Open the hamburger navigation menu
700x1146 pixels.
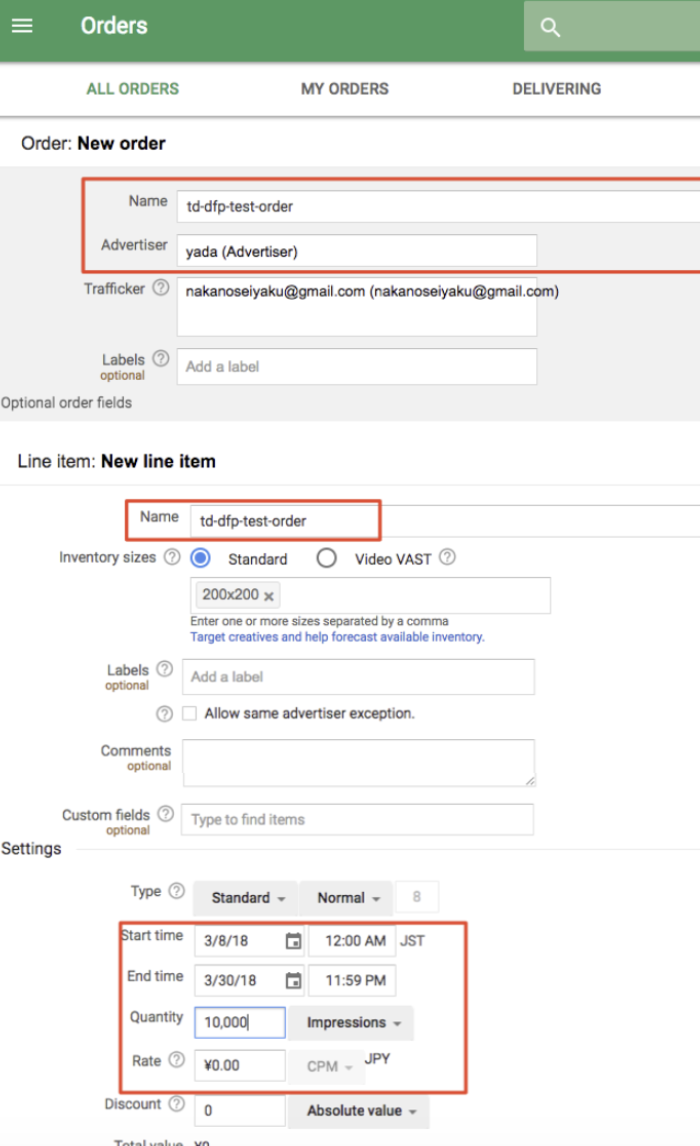tap(22, 26)
